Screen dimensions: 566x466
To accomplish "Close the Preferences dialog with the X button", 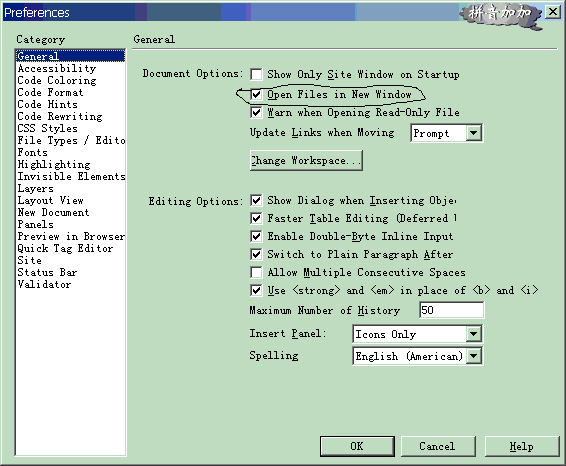I will coord(553,12).
